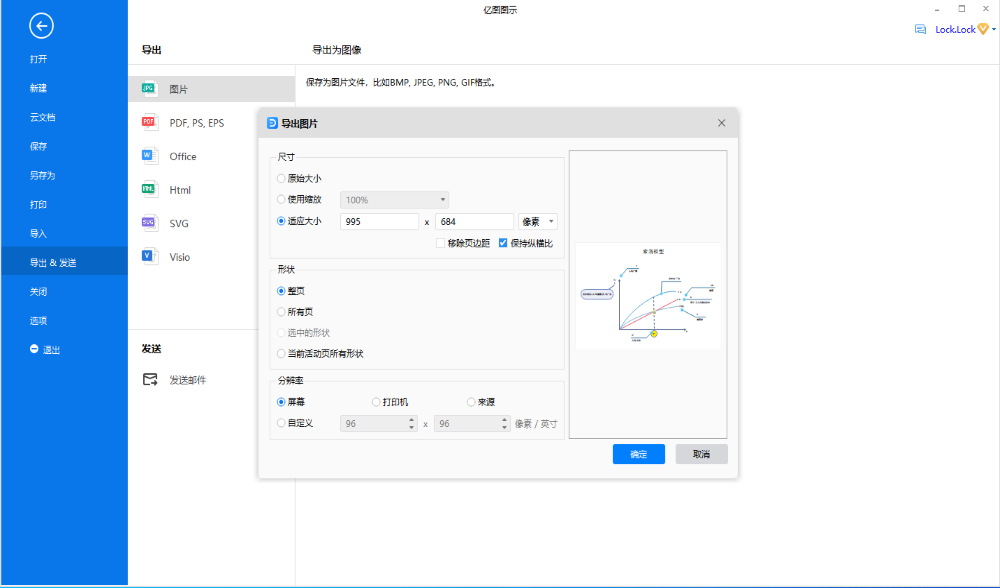Click the Lock.Lock account name link
Screen dimensions: 1000x588
click(x=955, y=29)
